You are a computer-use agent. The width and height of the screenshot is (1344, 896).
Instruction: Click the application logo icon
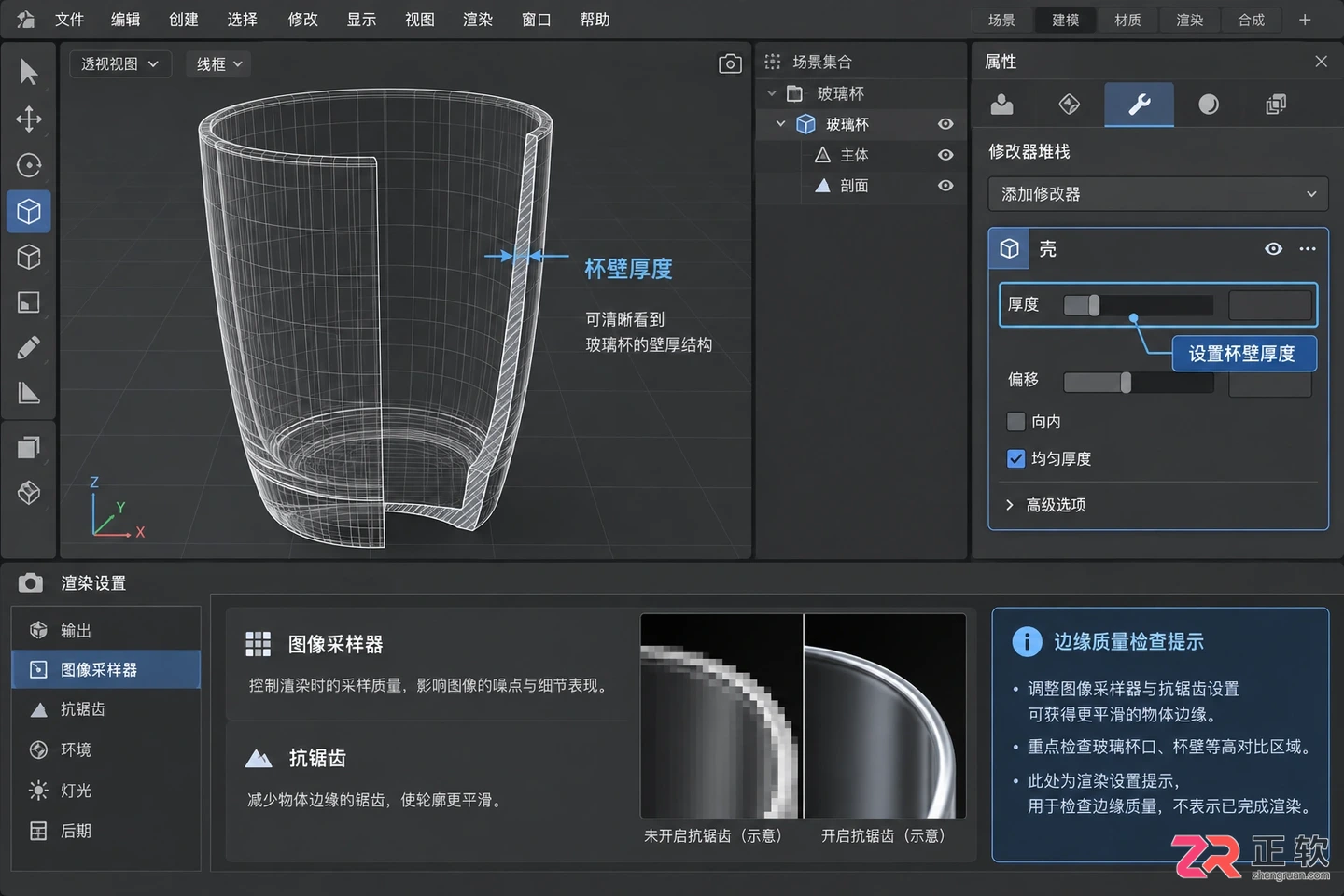pyautogui.click(x=25, y=20)
